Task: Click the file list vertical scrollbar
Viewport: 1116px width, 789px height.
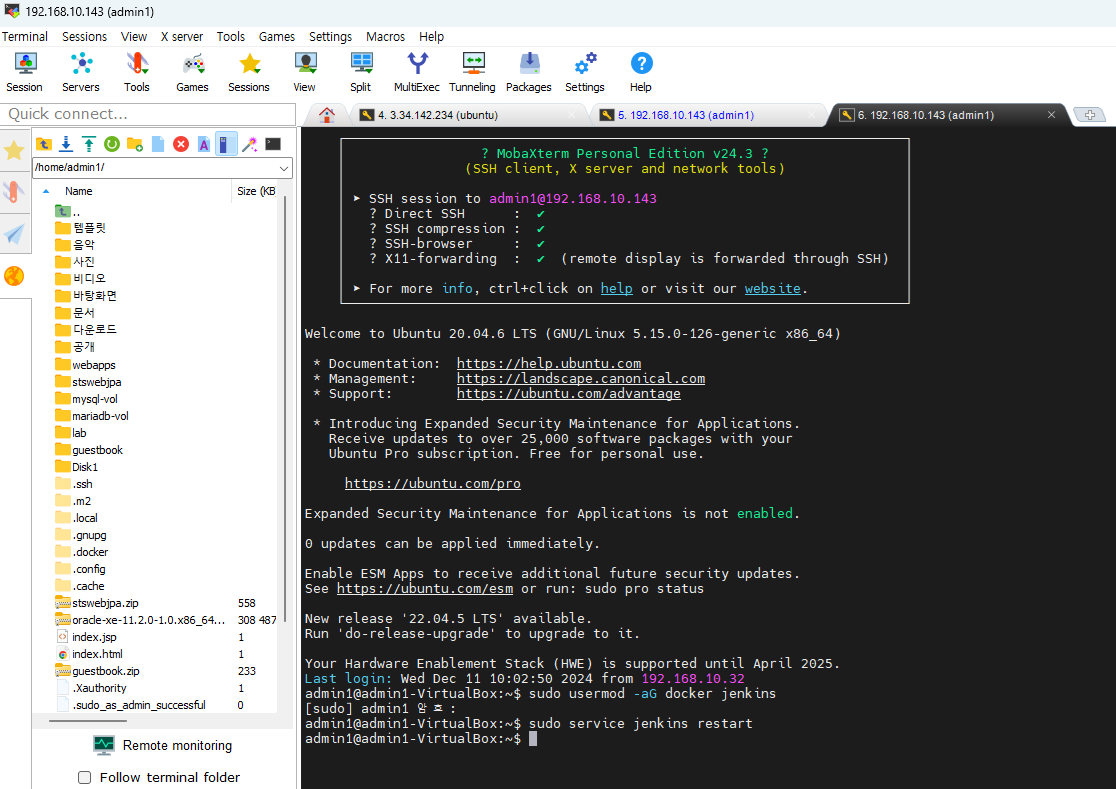Action: click(x=286, y=409)
